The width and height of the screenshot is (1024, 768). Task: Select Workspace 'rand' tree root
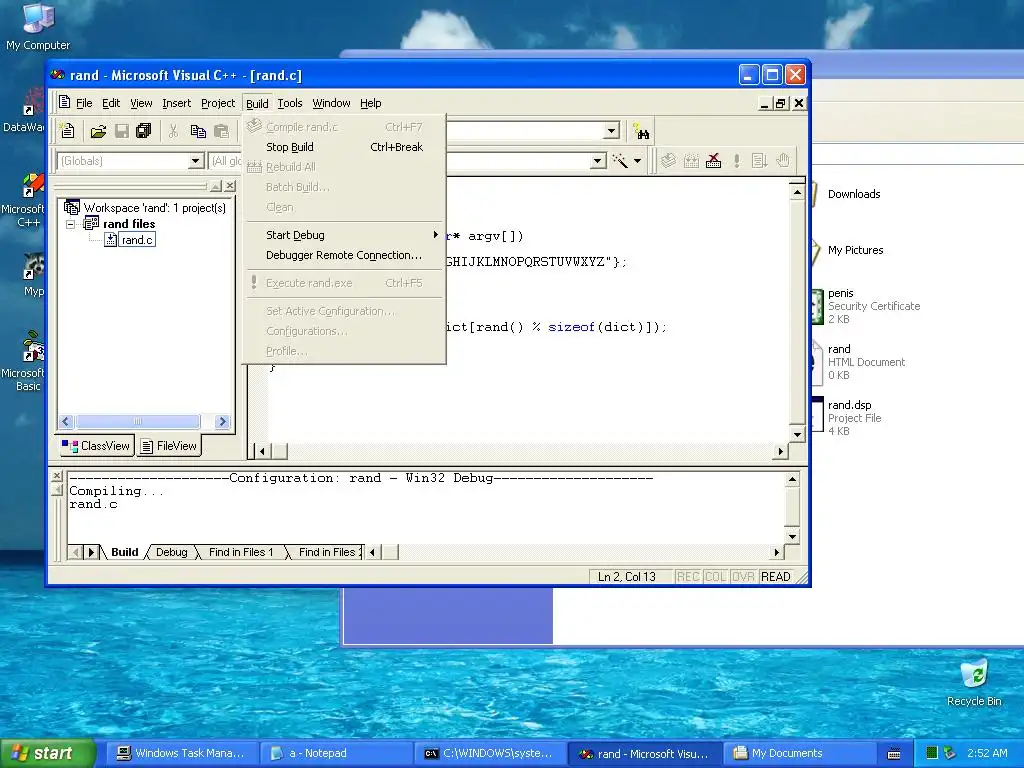[154, 208]
